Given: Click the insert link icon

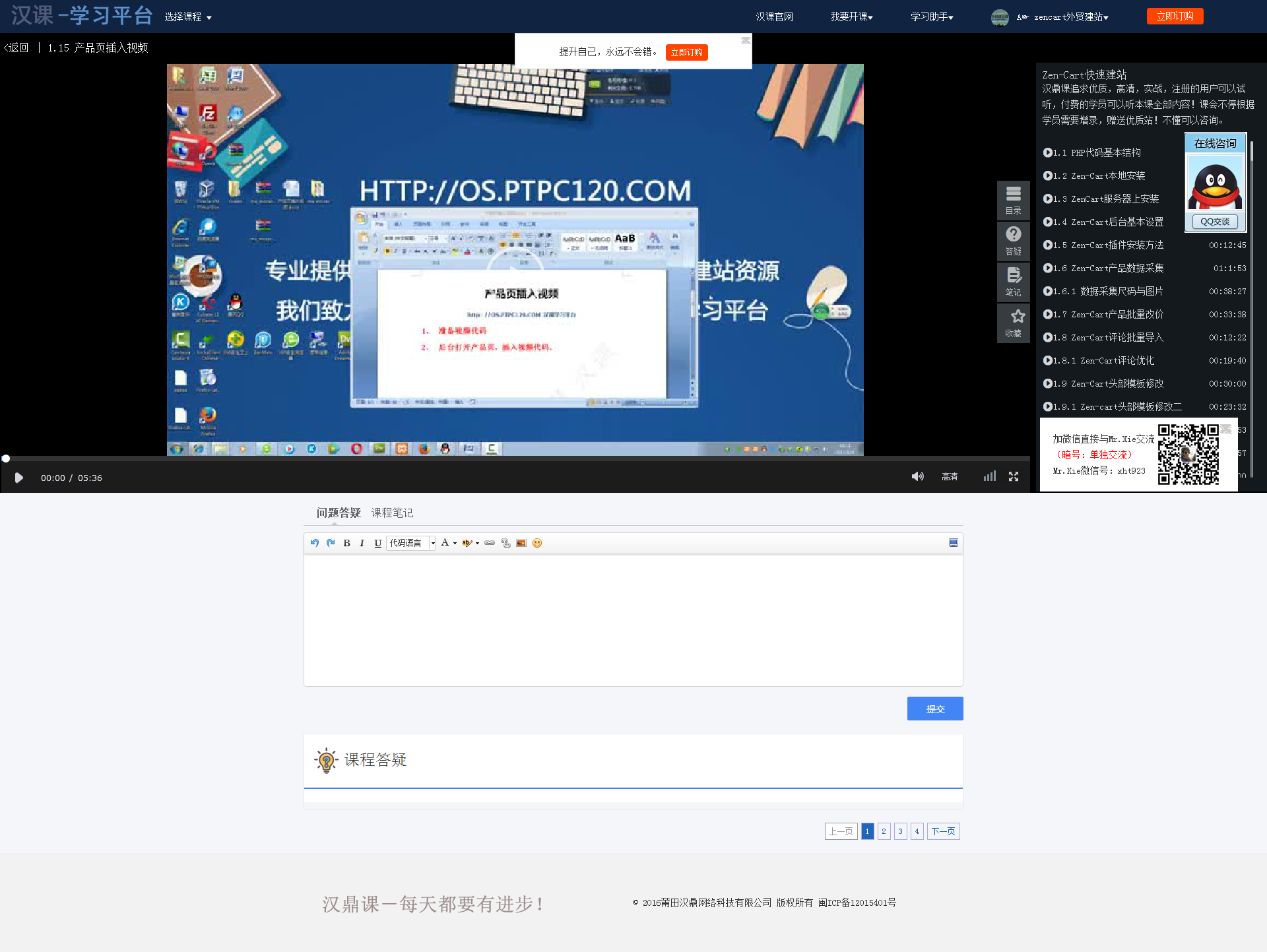Looking at the screenshot, I should pyautogui.click(x=490, y=543).
